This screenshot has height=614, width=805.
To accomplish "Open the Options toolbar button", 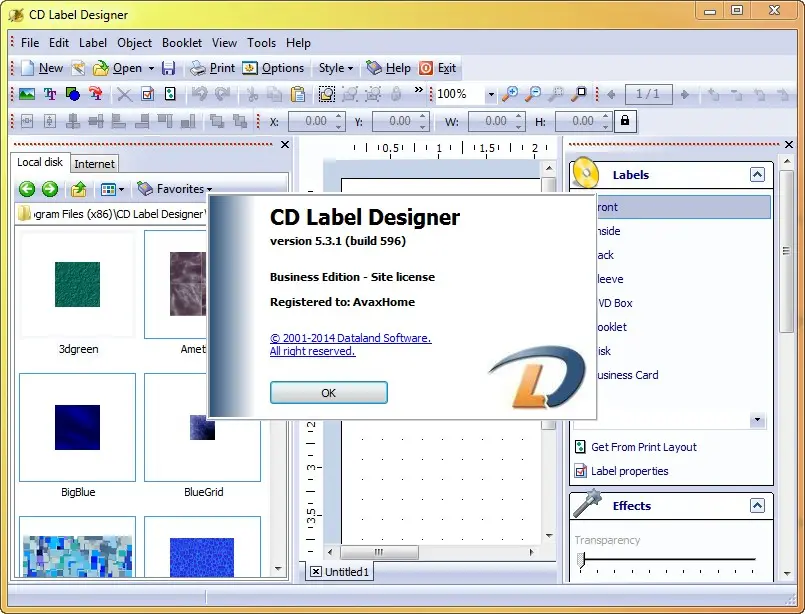I will [x=273, y=68].
